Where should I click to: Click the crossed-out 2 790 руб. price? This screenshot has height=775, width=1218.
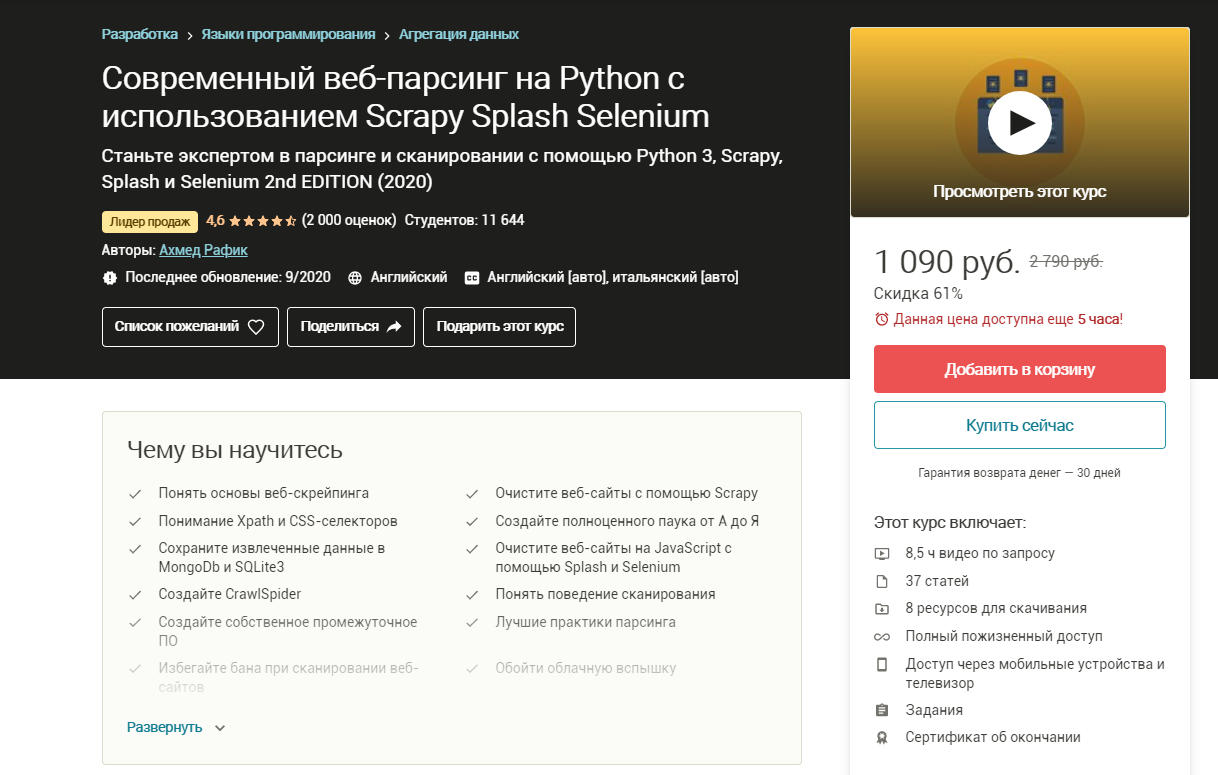pyautogui.click(x=1066, y=262)
